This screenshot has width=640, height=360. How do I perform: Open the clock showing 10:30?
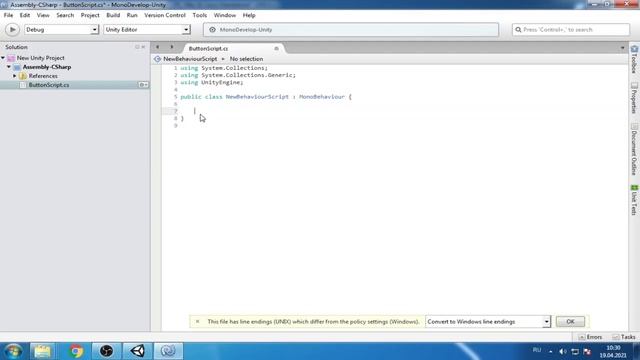click(613, 351)
